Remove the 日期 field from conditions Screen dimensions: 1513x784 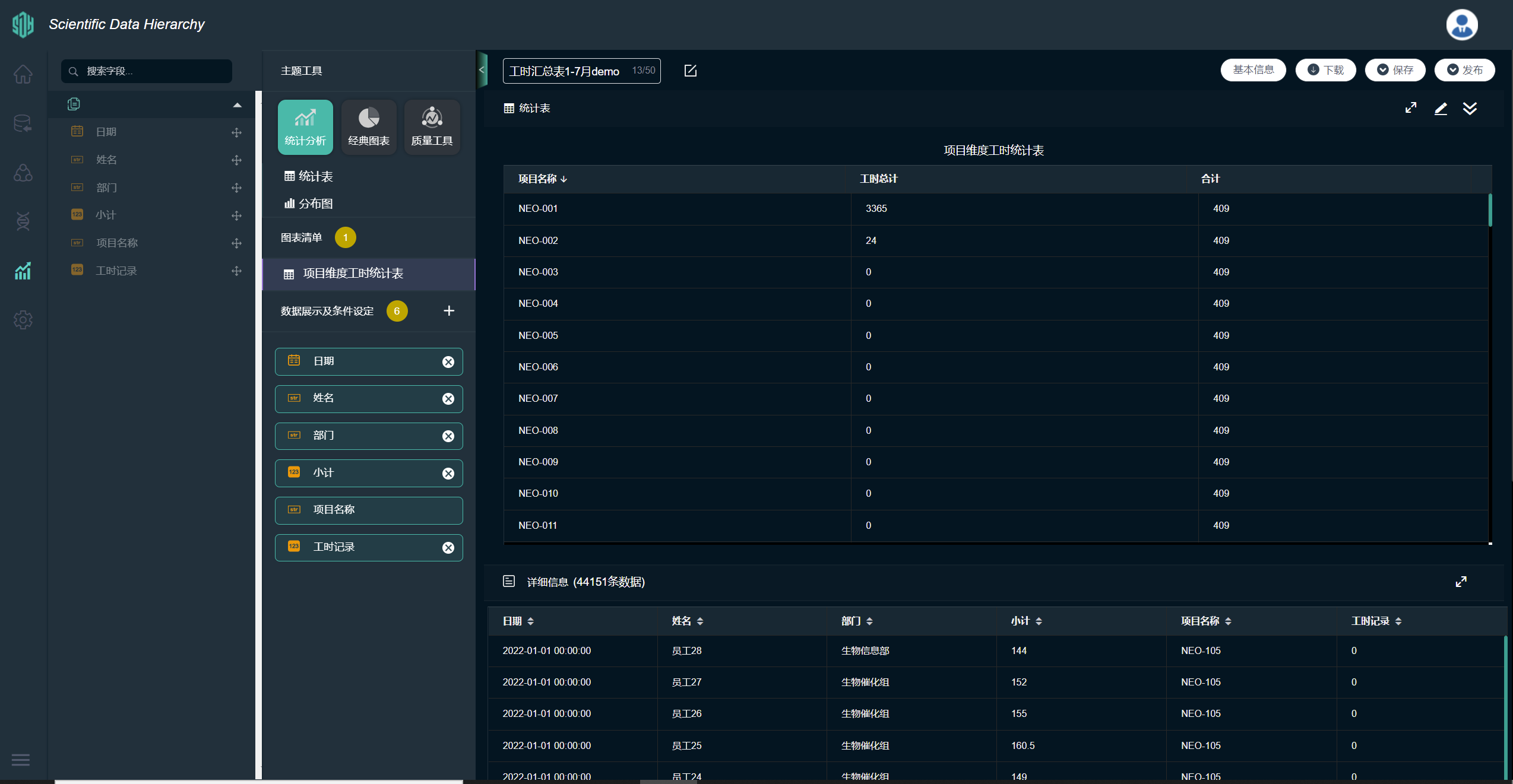pos(448,362)
